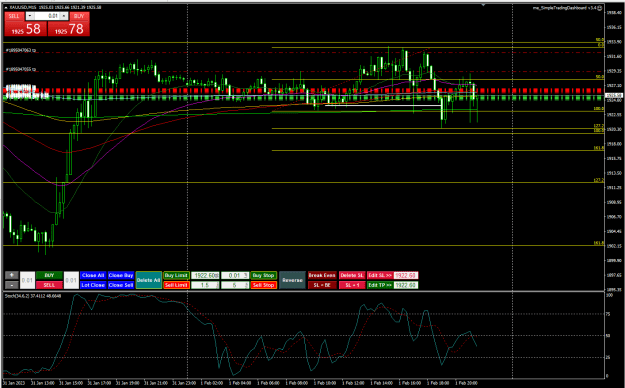
Task: Click the Buy Stop button
Action: 263,275
